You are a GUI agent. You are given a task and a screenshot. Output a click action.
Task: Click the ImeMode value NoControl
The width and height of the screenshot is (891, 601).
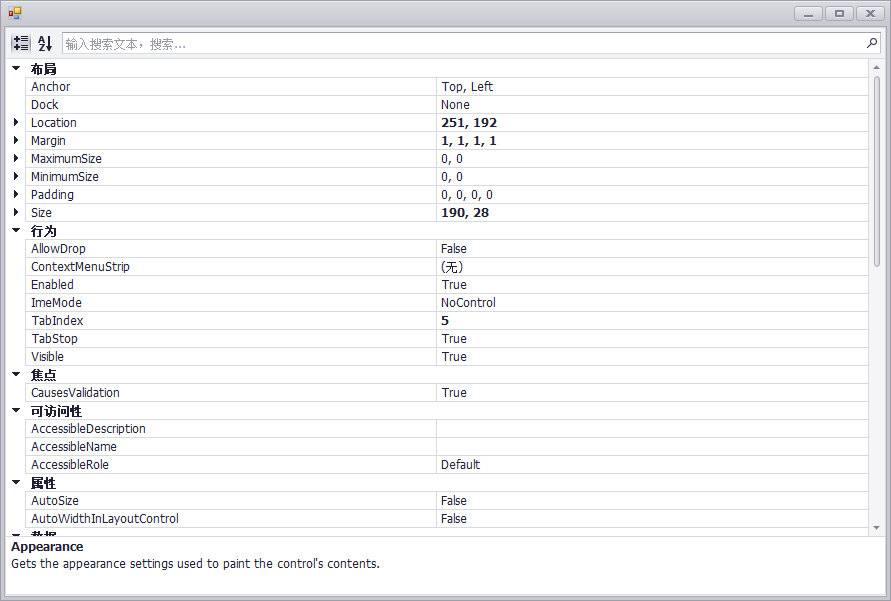coord(652,303)
